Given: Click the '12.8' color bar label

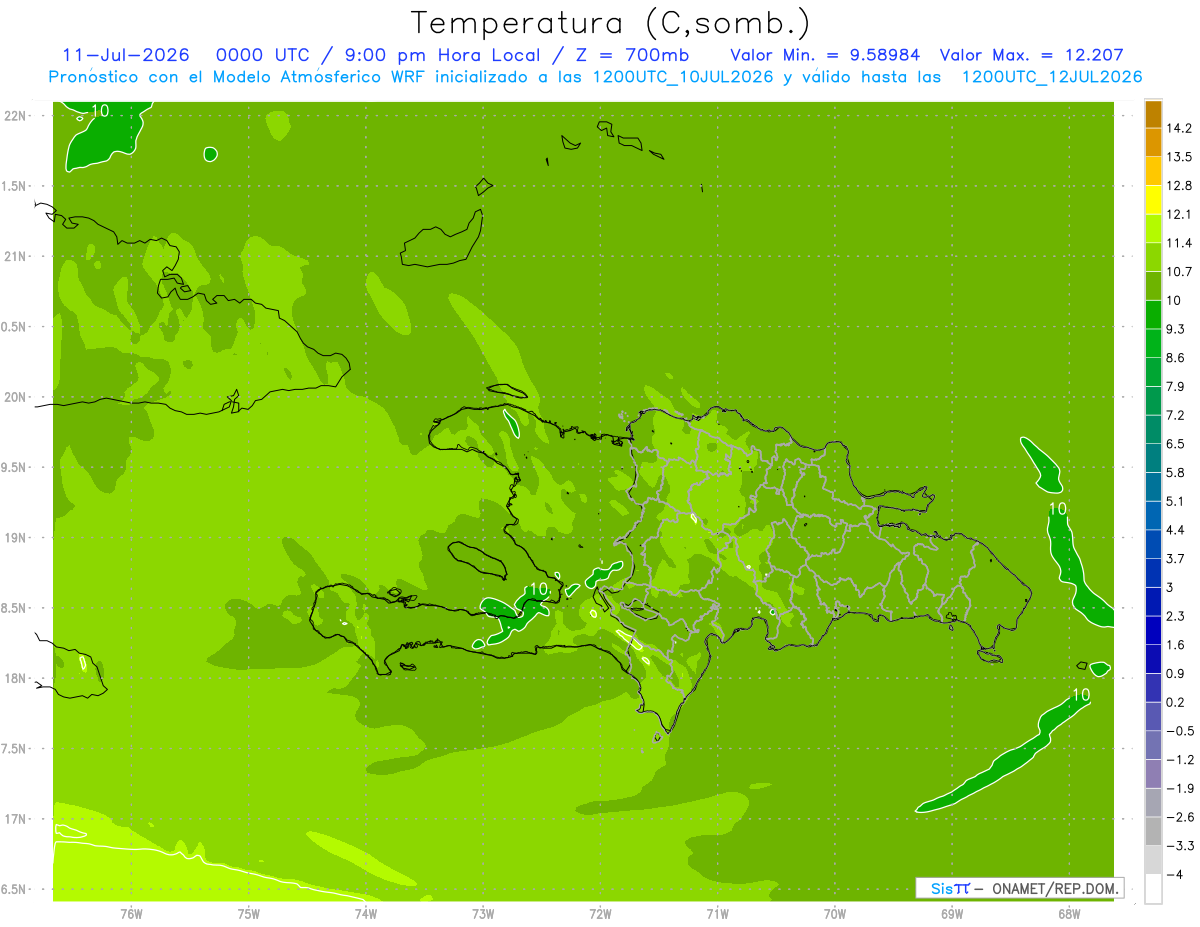Looking at the screenshot, I should coord(1180,186).
